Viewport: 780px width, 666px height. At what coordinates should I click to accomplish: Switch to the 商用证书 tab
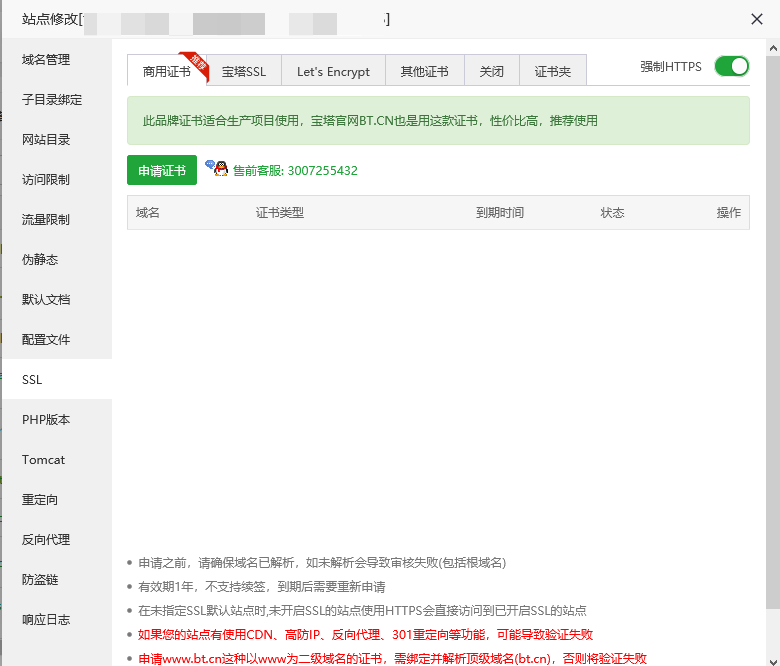[x=167, y=71]
